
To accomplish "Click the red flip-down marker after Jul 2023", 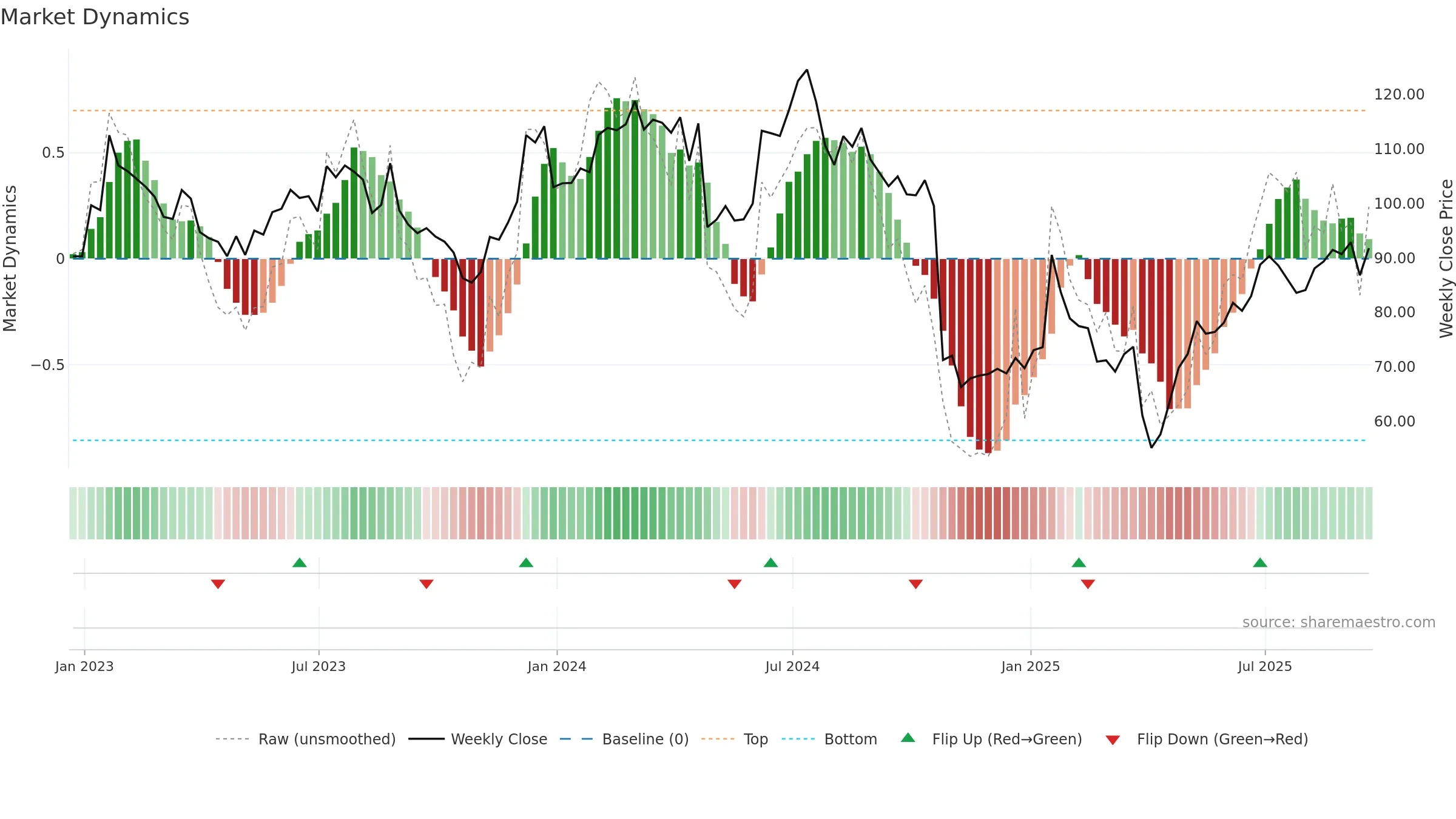I will point(426,584).
